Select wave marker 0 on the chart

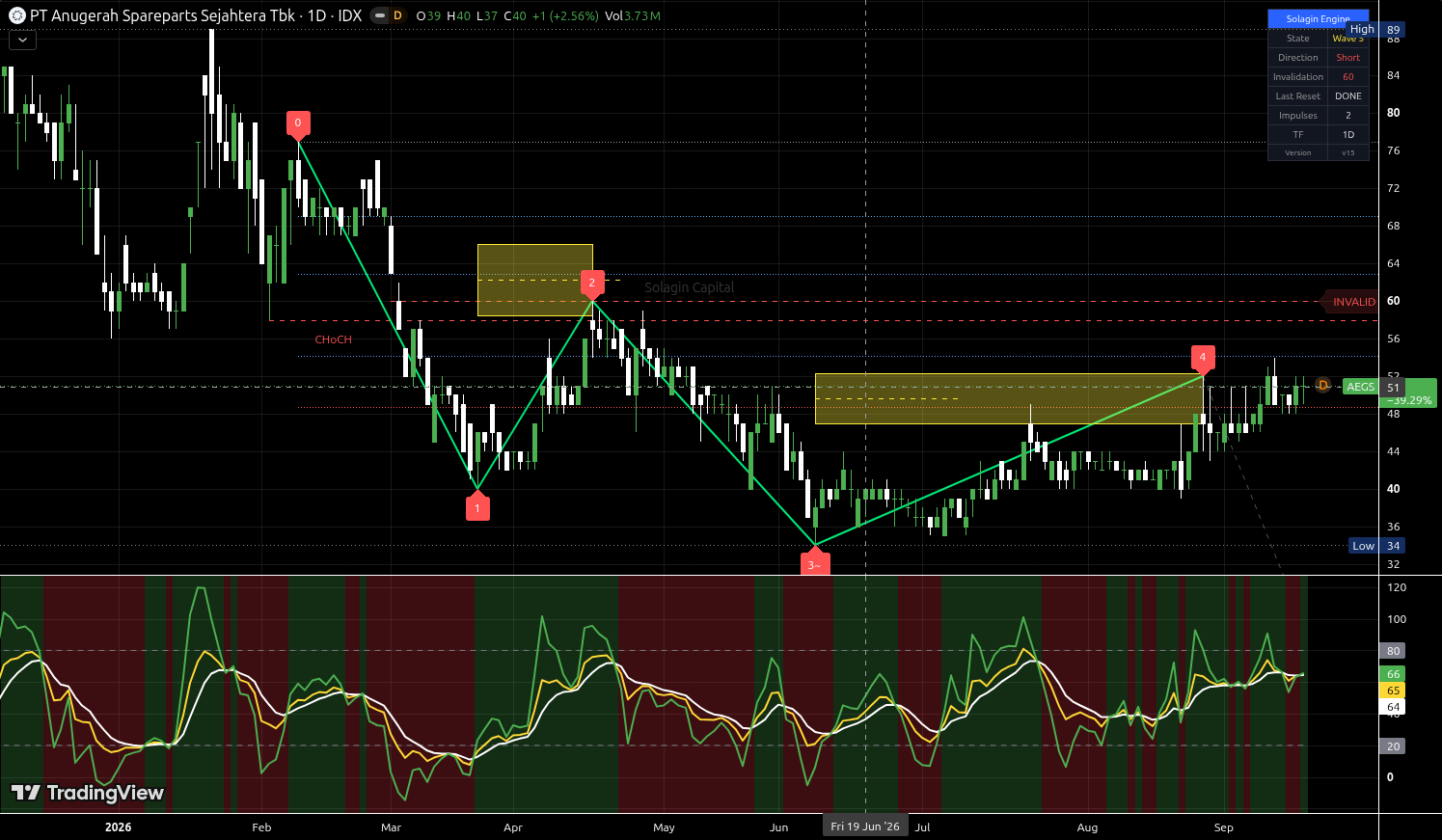click(298, 123)
